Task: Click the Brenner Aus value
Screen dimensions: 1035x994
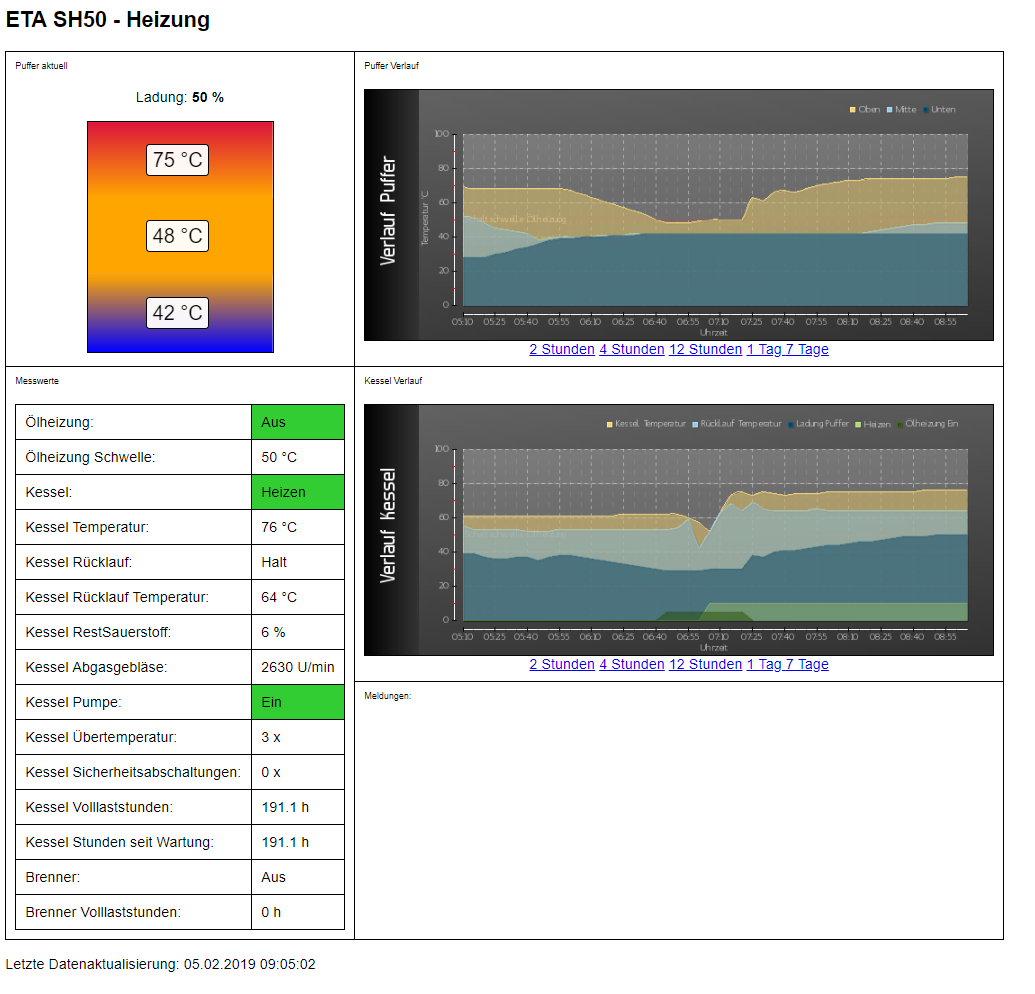Action: 298,877
